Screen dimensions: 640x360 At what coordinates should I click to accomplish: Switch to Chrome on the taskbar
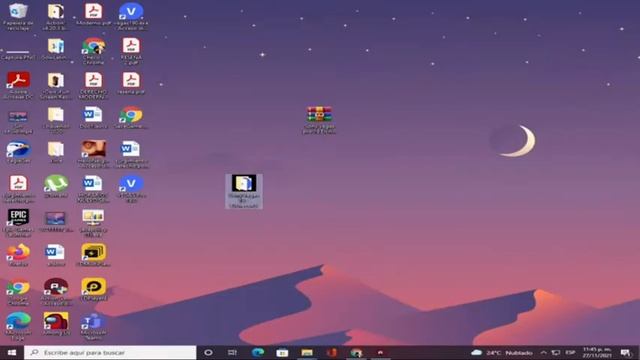tap(356, 352)
